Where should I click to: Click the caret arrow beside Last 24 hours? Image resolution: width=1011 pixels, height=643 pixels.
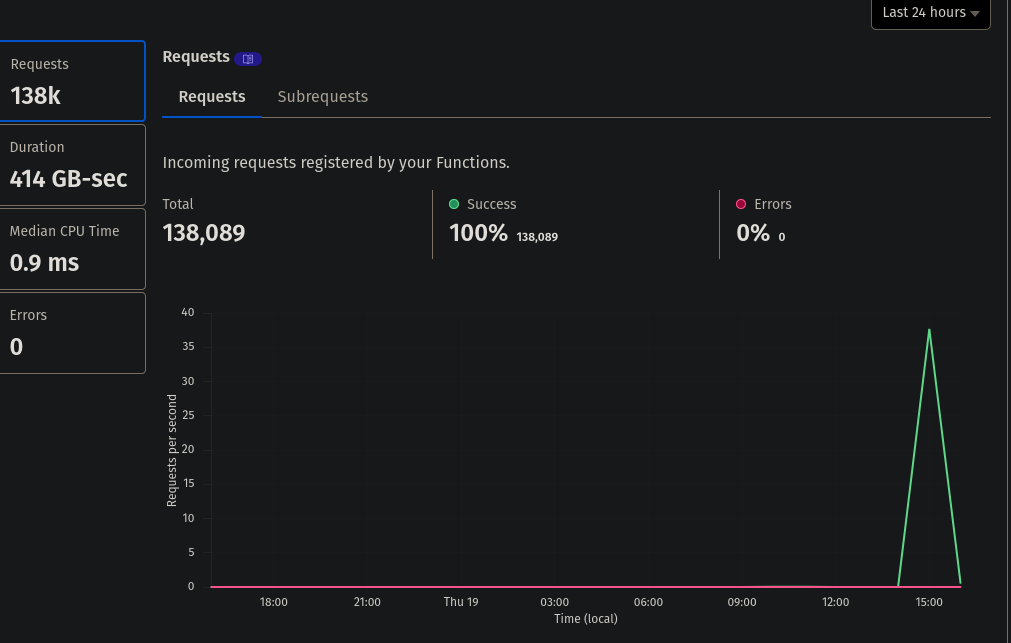coord(974,13)
